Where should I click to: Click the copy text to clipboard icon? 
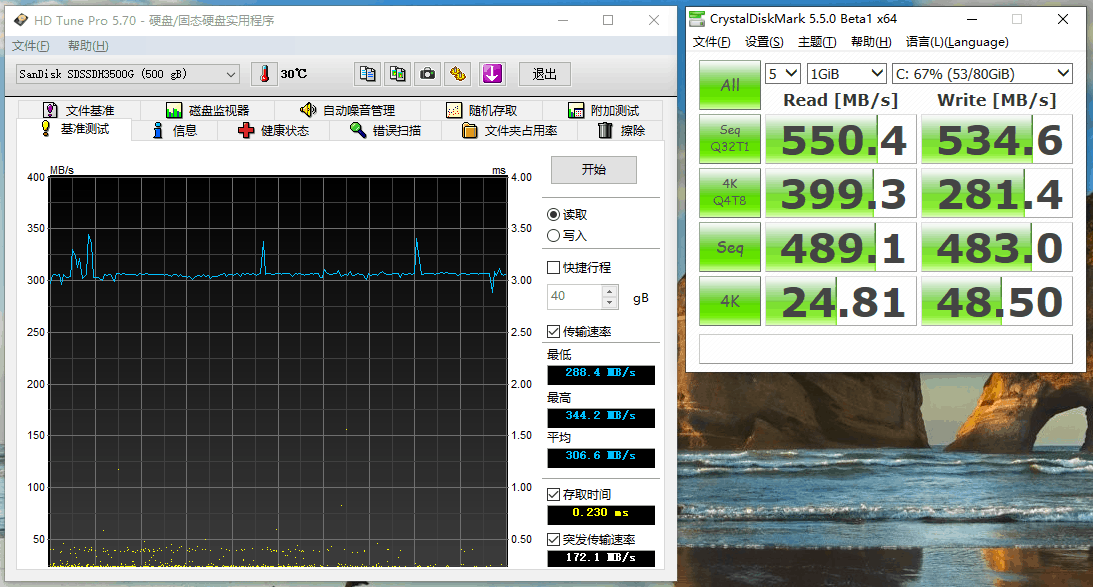pyautogui.click(x=368, y=74)
